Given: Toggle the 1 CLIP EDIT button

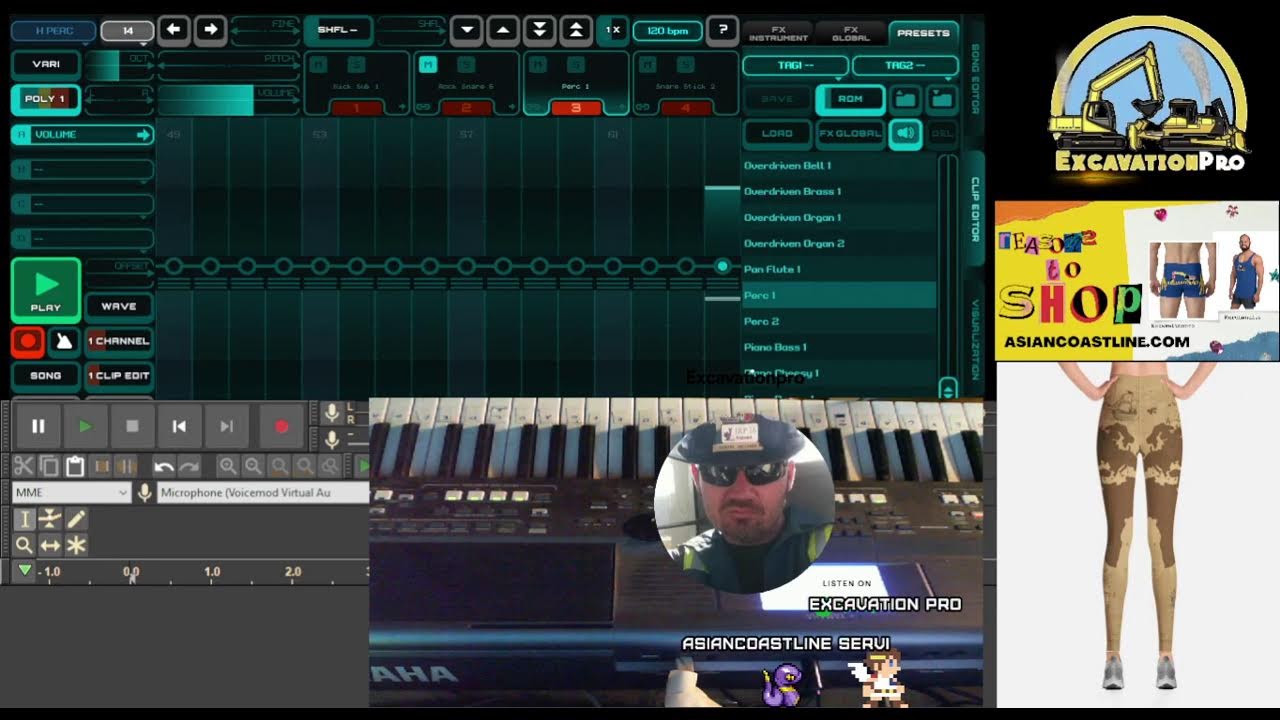Looking at the screenshot, I should (119, 376).
